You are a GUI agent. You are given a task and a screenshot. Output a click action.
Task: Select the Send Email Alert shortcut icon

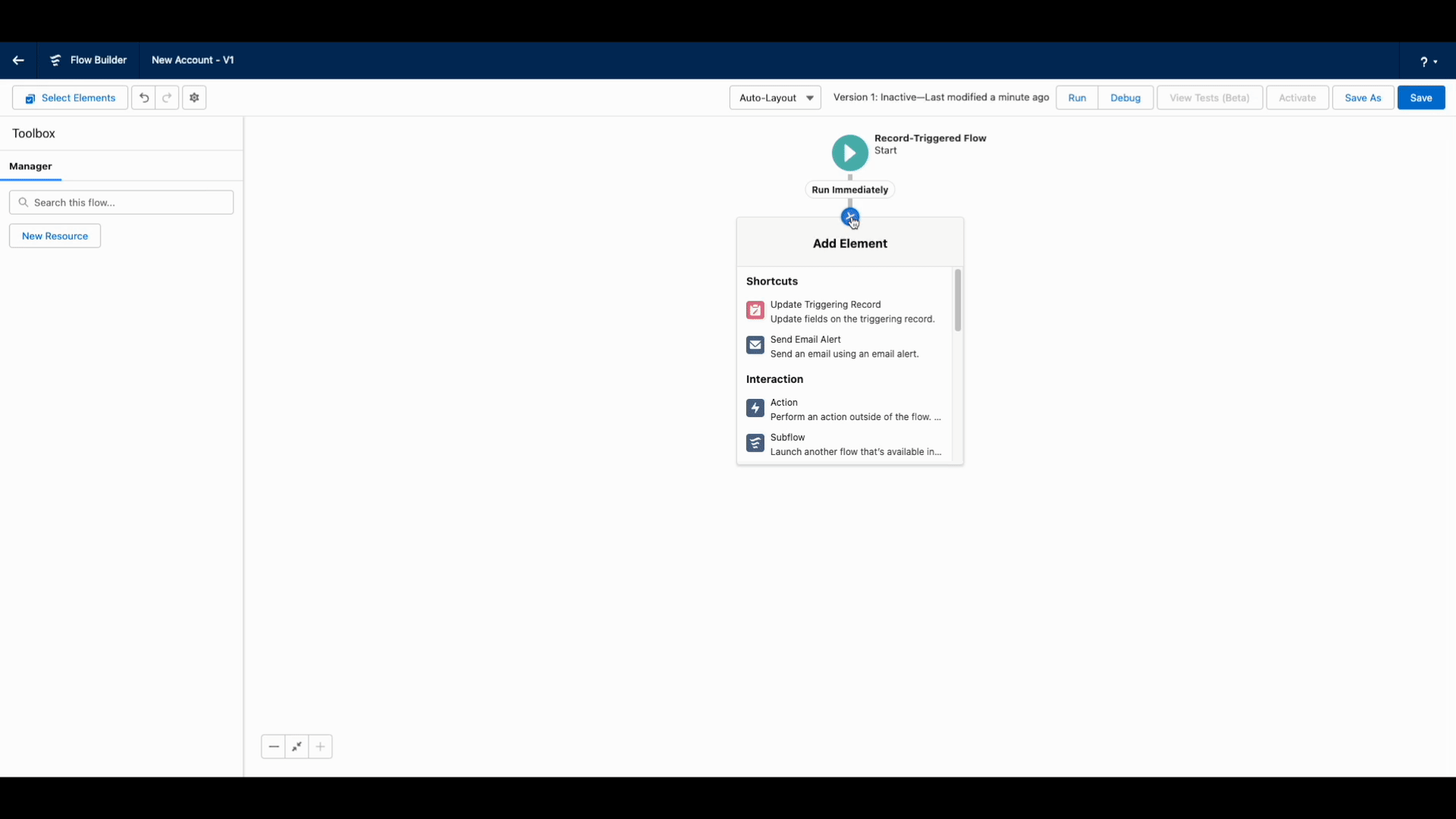pos(755,345)
